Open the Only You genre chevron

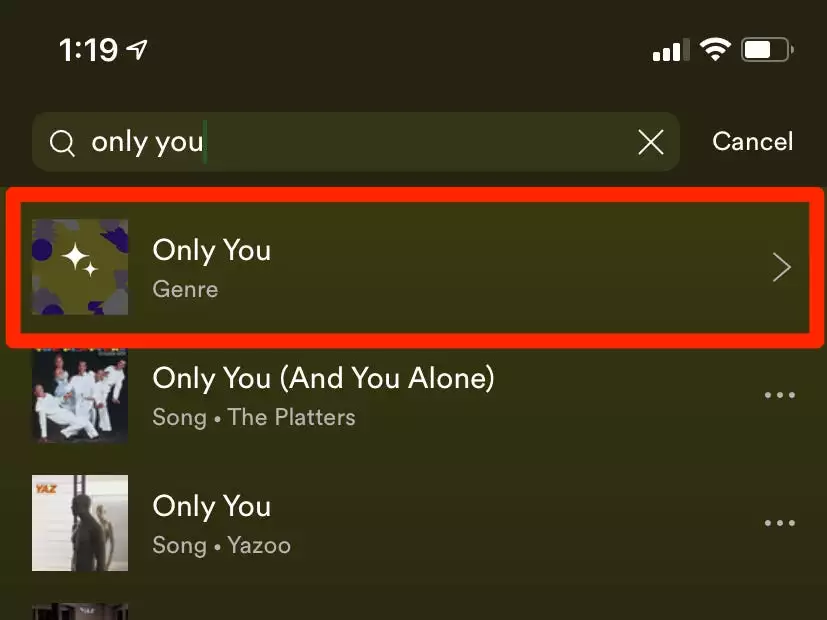click(x=781, y=267)
